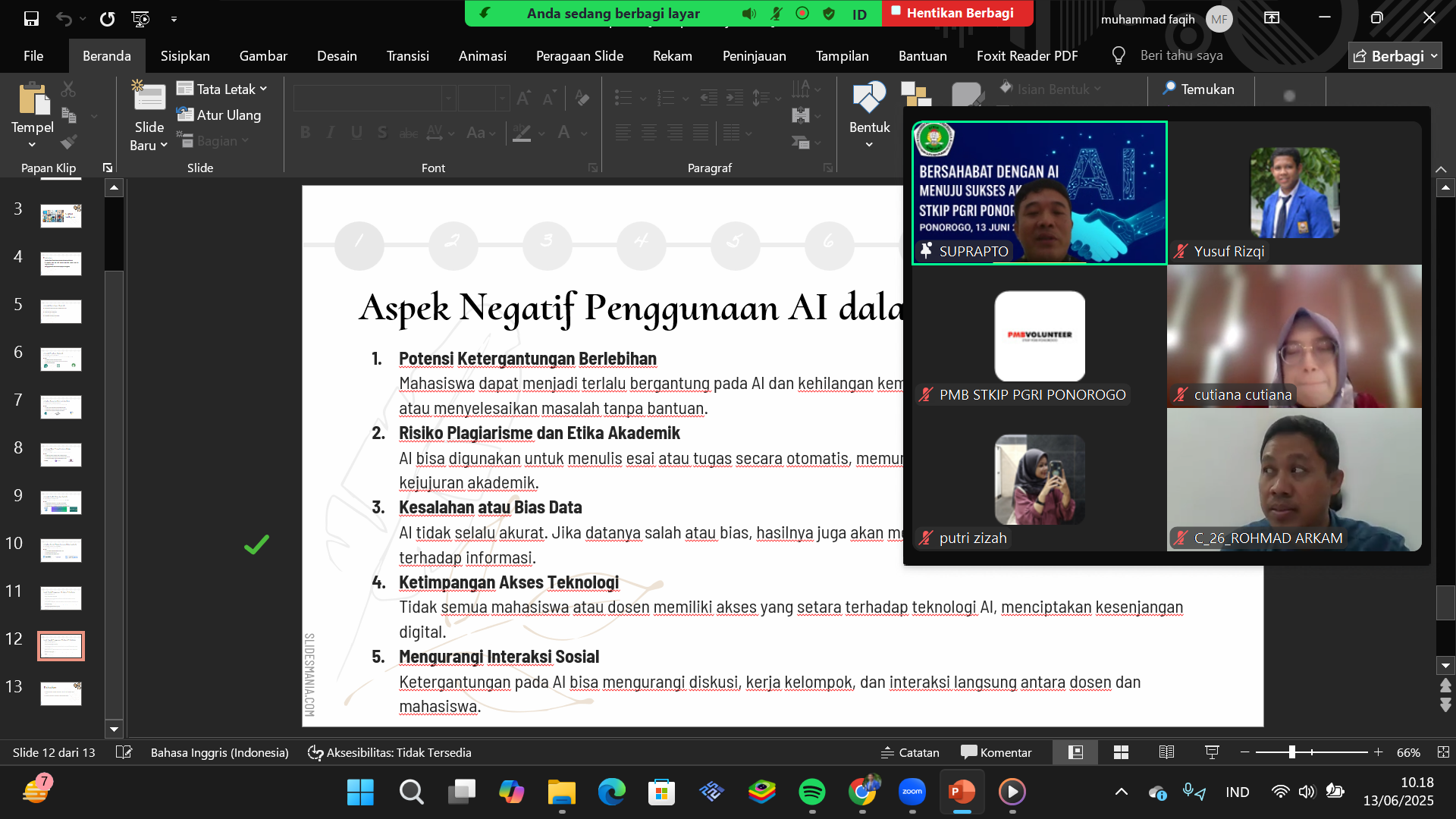Select slide 8 thumbnail

click(61, 455)
